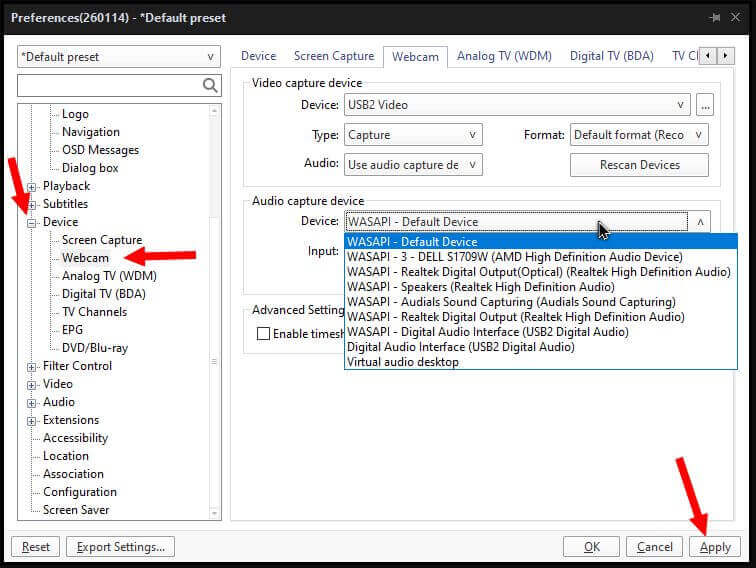Screen dimensions: 756x568
Task: Open the video device browse (...) button
Action: 705,105
